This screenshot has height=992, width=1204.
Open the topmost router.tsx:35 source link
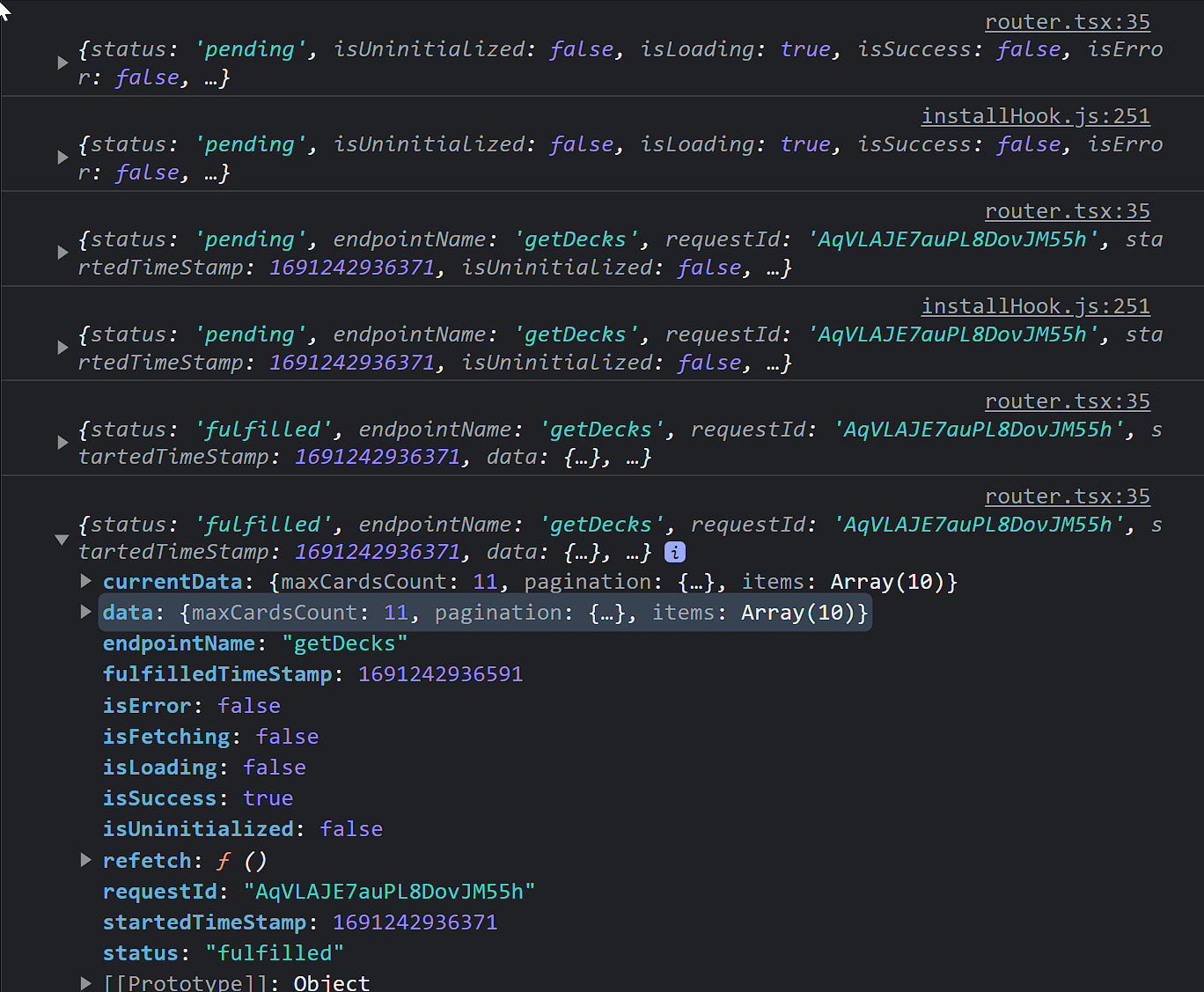1067,22
